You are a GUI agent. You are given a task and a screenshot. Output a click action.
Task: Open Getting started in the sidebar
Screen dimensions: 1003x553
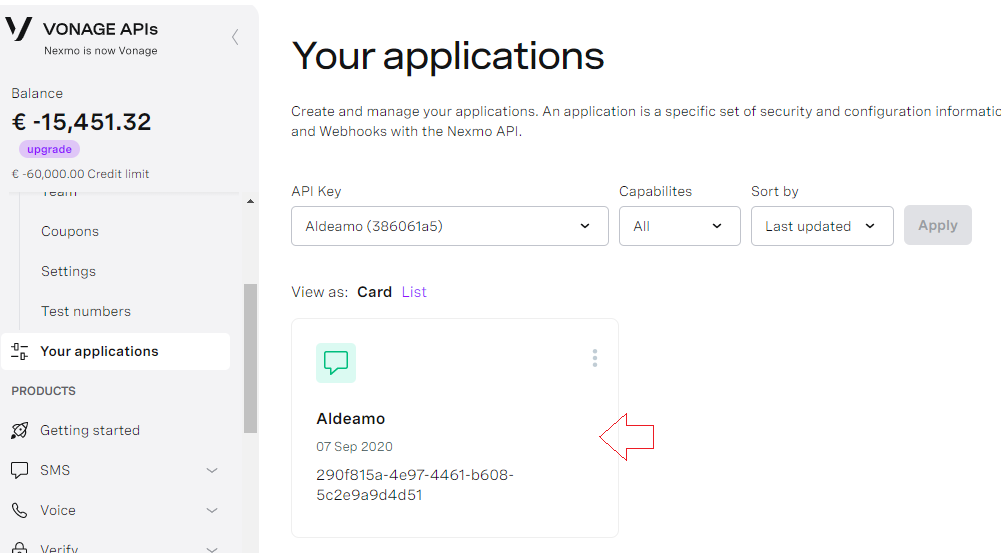click(x=90, y=430)
